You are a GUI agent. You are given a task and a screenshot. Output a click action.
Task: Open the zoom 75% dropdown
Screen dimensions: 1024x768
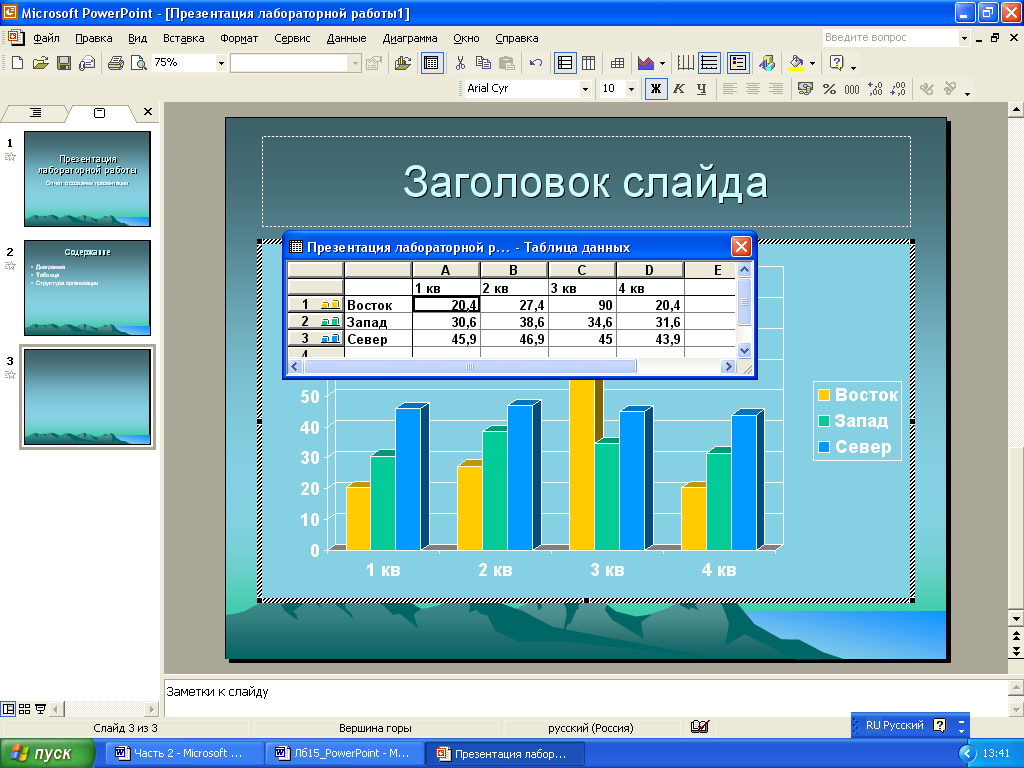pyautogui.click(x=221, y=63)
